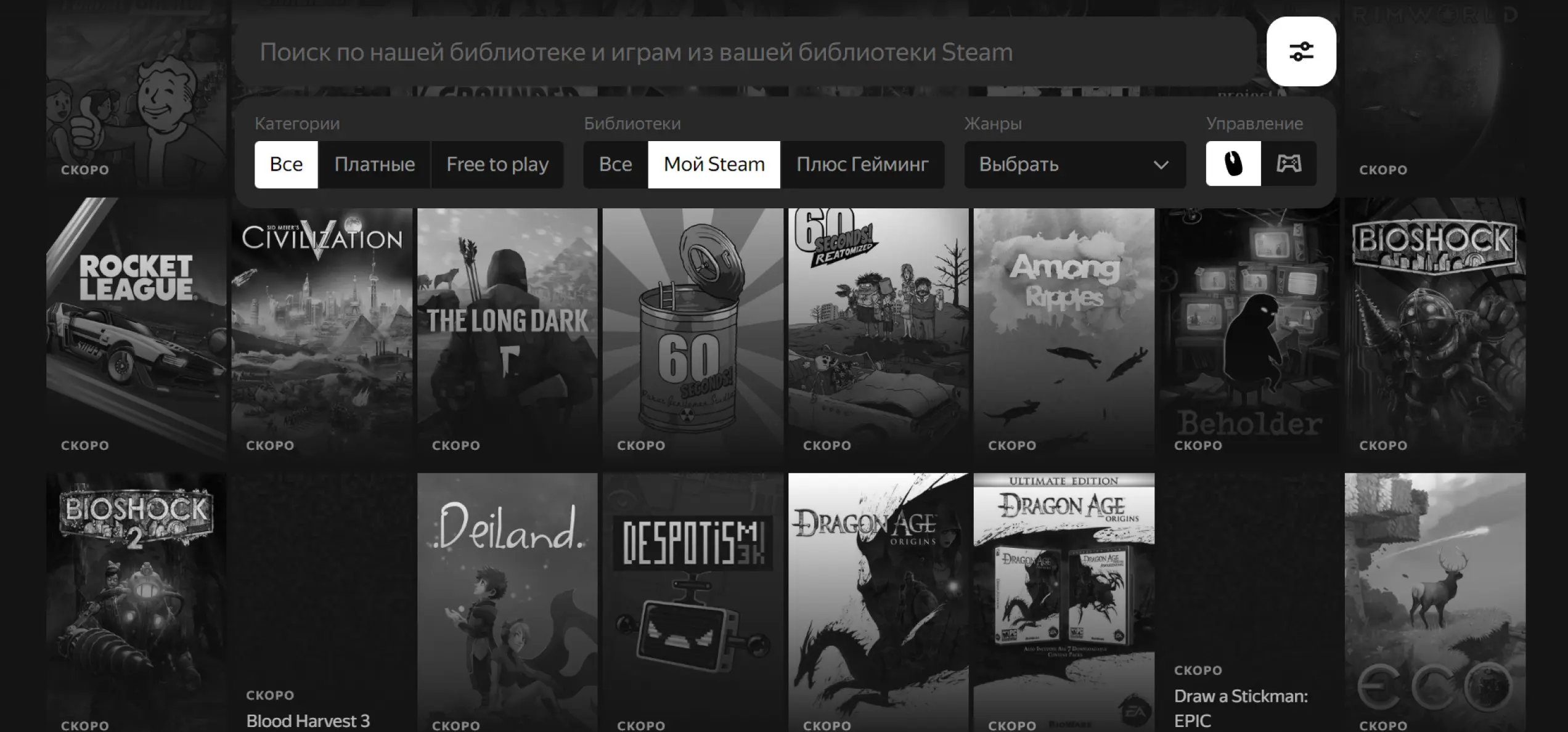Switch library to Все

615,165
